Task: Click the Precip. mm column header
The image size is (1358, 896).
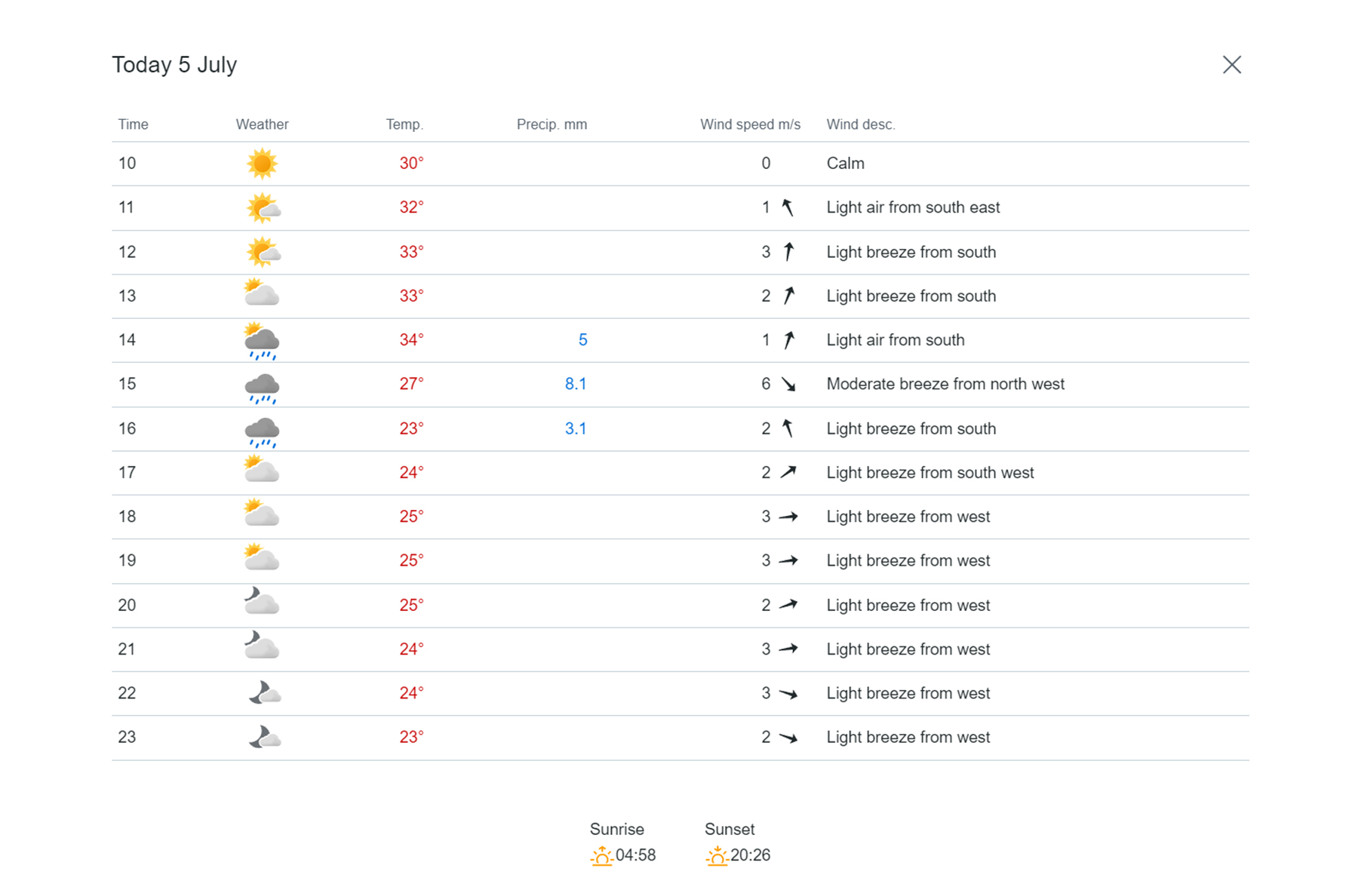Action: point(551,124)
